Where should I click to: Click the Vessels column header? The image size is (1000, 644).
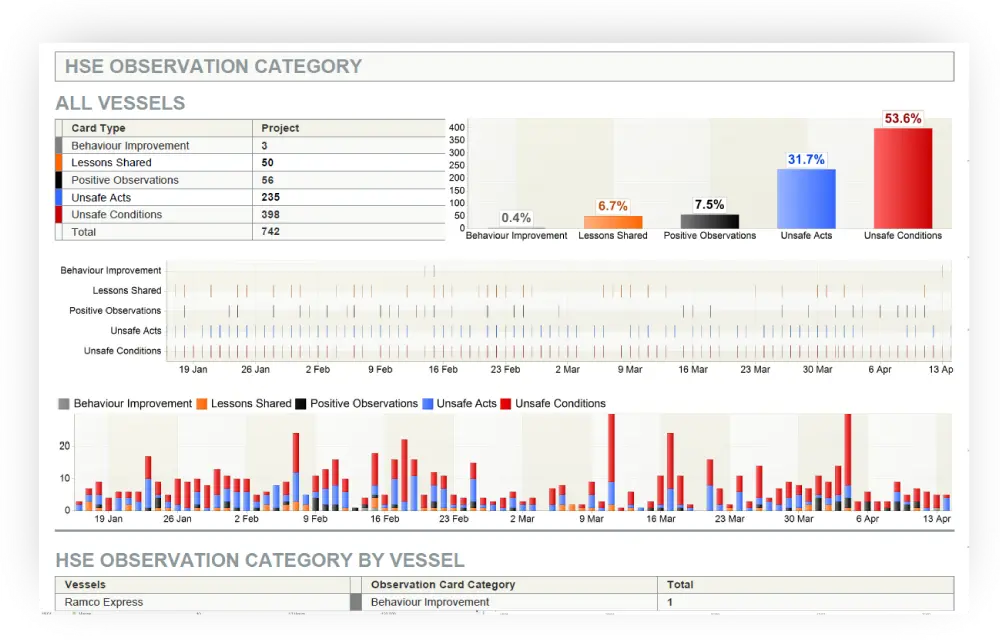point(85,585)
